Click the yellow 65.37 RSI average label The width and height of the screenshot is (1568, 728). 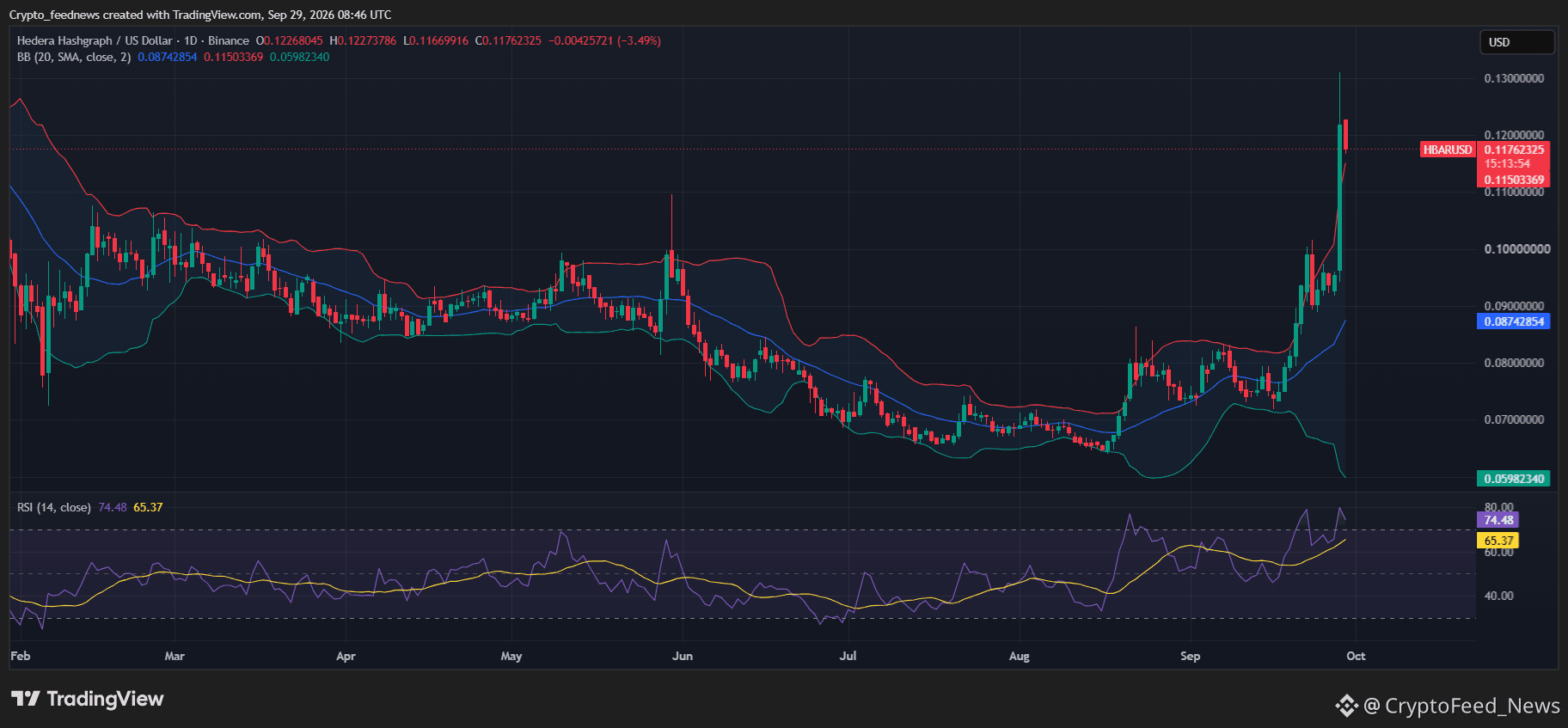[1498, 541]
